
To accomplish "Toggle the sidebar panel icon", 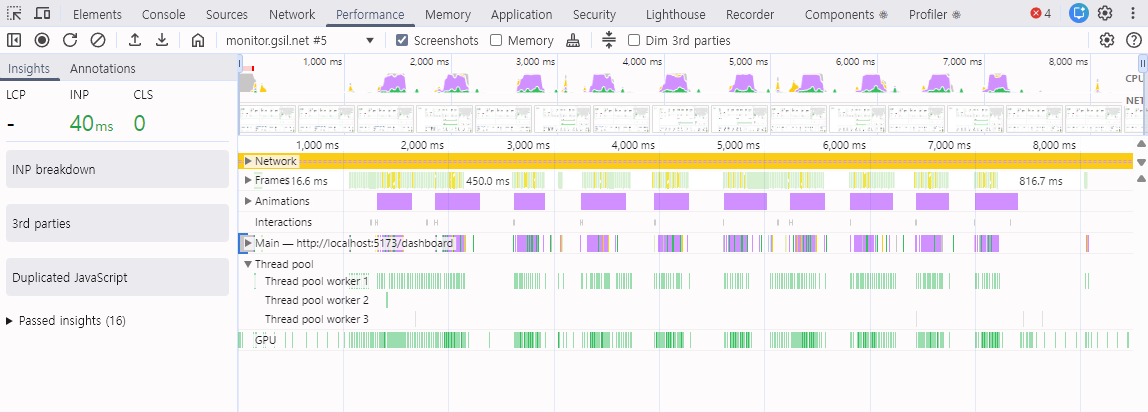I will click(x=14, y=41).
